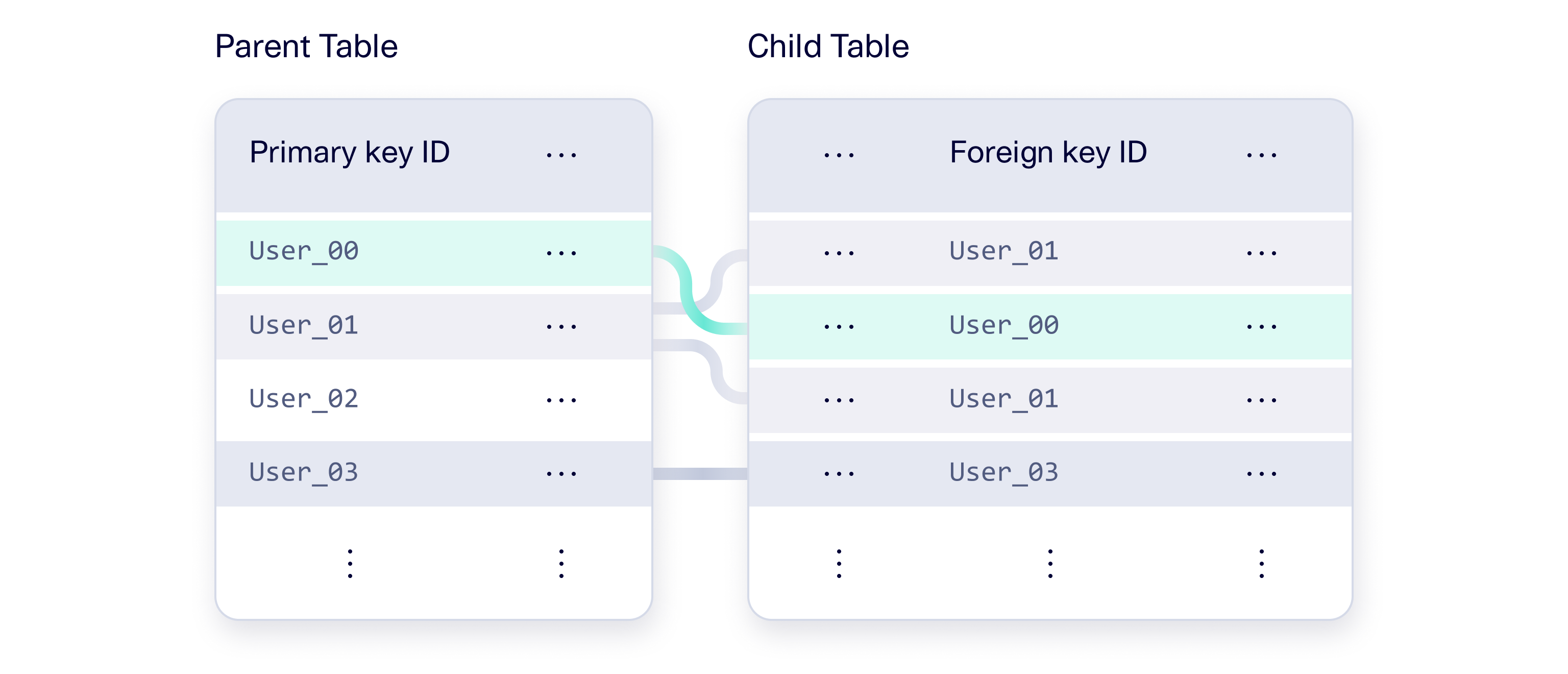Select User_03 in the Child Table
Screen dimensions: 1568x674
coord(1004,473)
